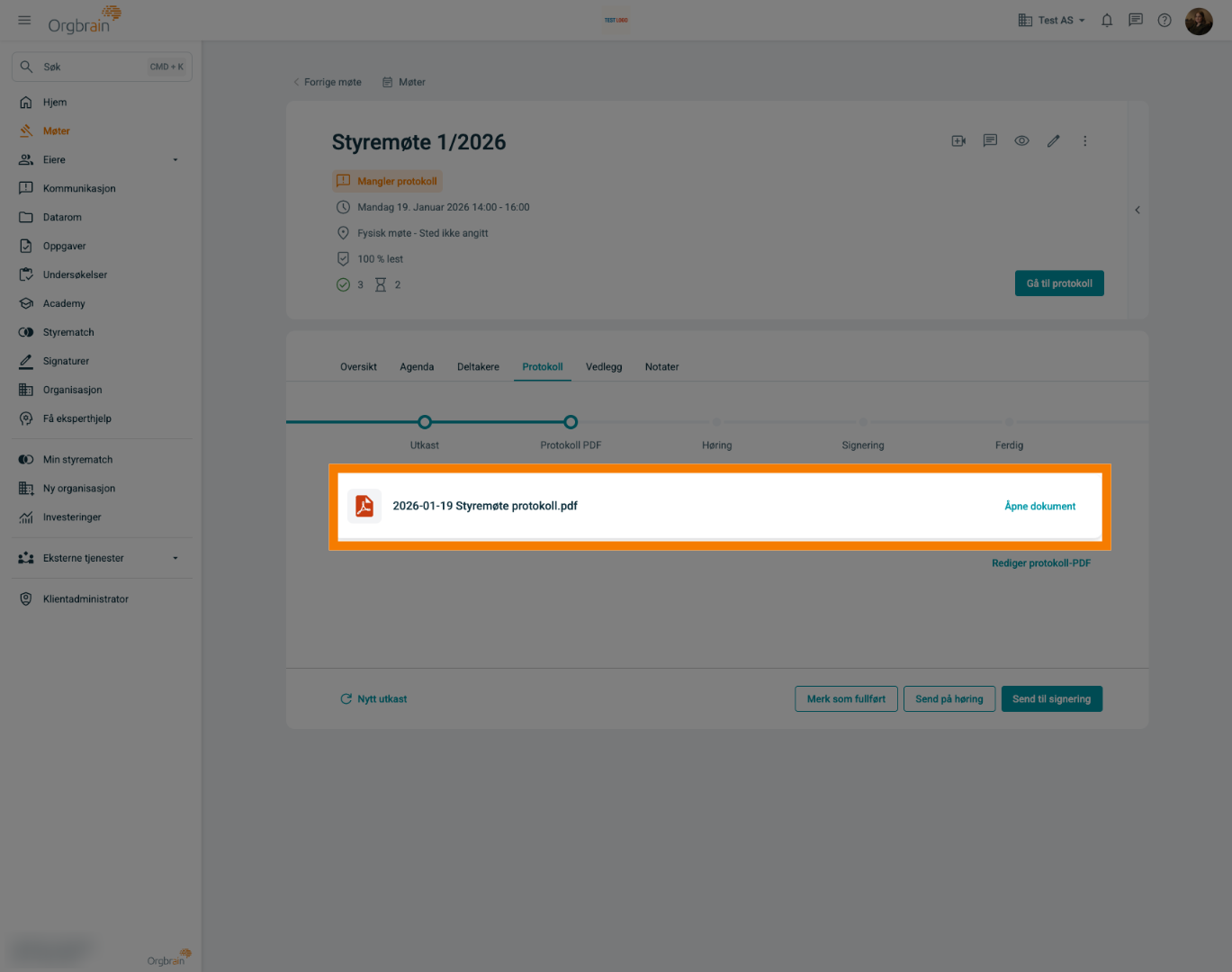Click the Utkast step marker
The width and height of the screenshot is (1232, 972).
pos(425,422)
